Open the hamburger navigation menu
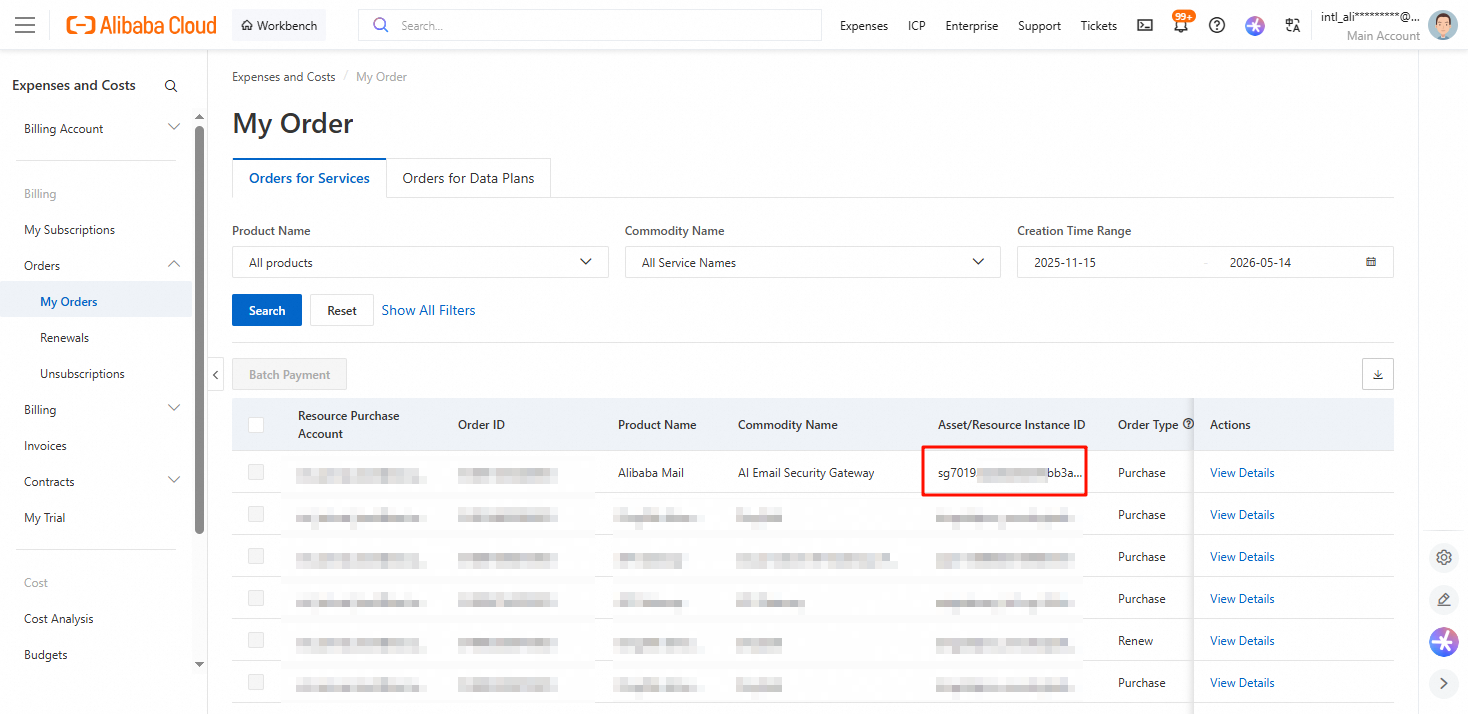The image size is (1468, 714). pos(25,25)
